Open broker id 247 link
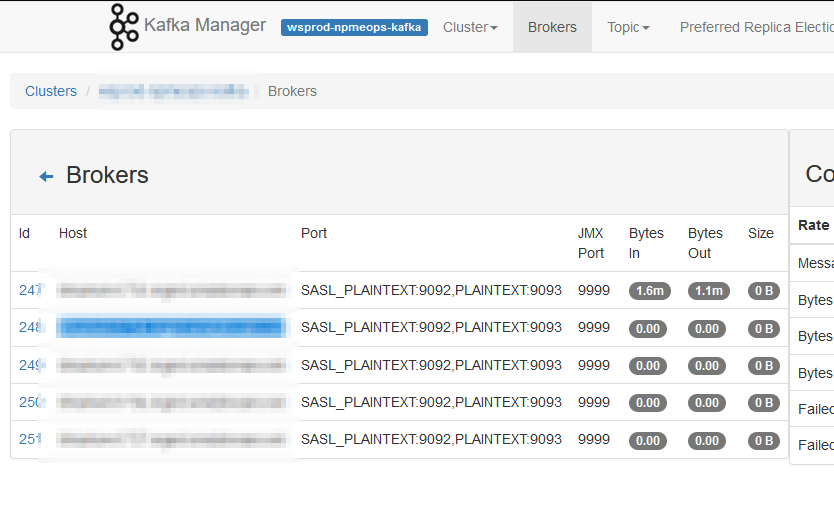This screenshot has height=525, width=834. pos(30,290)
